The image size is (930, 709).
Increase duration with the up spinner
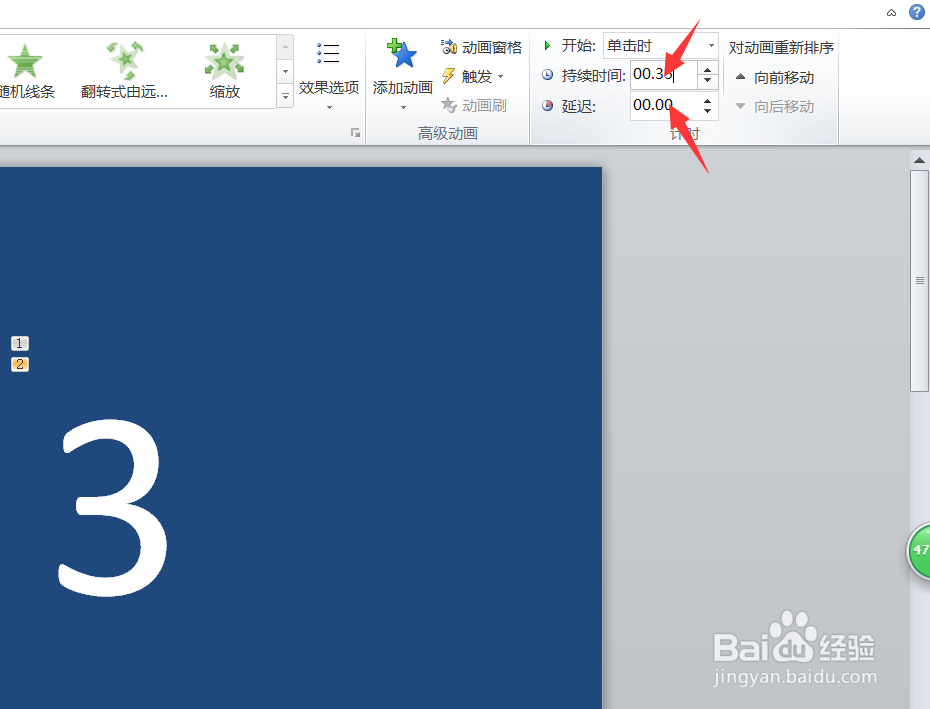[x=708, y=69]
